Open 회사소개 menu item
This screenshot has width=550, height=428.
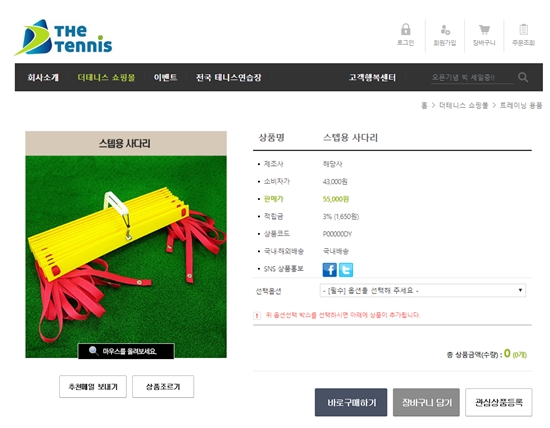43,78
